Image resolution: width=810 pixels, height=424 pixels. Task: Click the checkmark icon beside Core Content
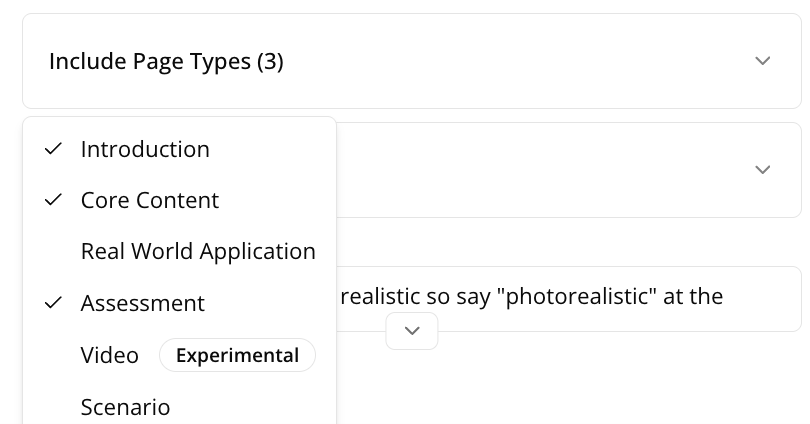click(x=54, y=200)
